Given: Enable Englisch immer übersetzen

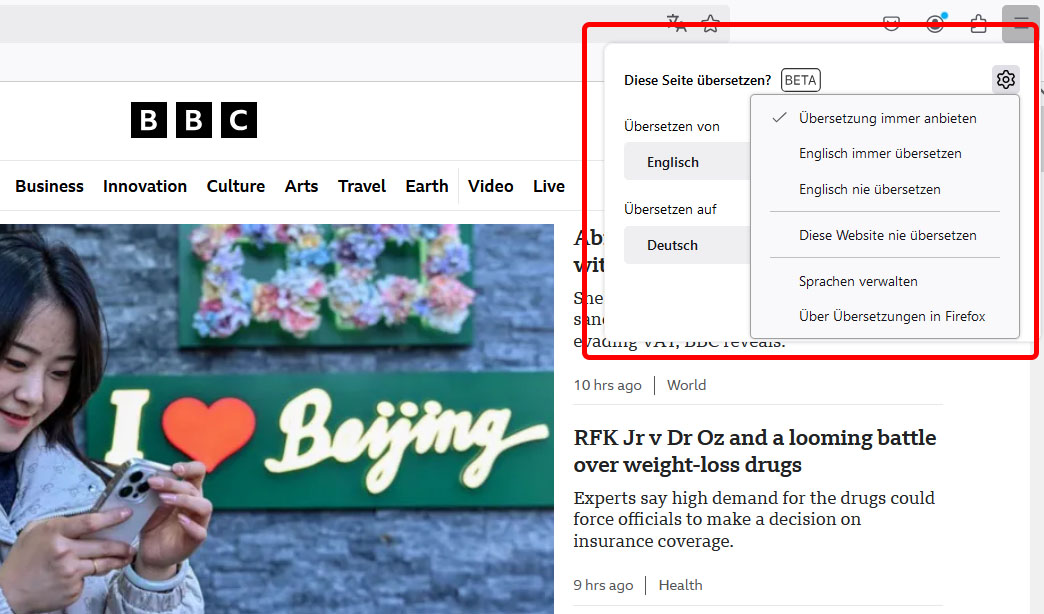Looking at the screenshot, I should 880,153.
